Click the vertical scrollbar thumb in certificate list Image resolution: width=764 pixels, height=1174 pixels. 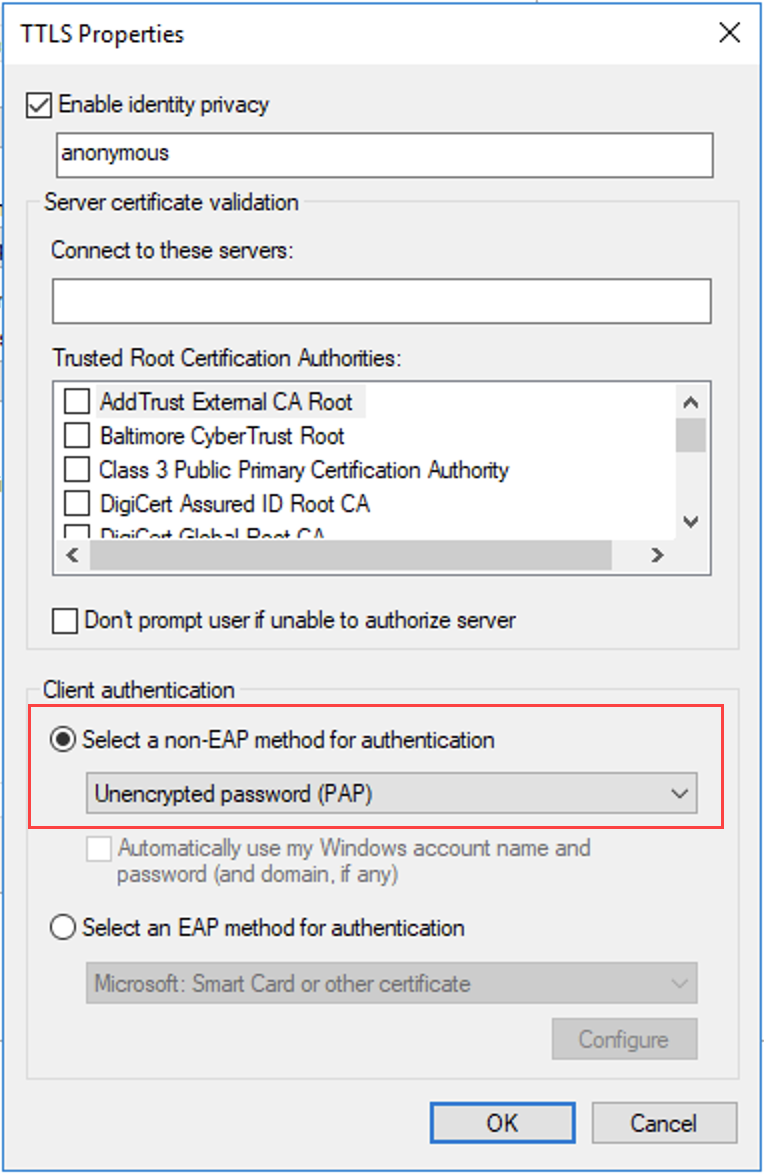click(691, 436)
